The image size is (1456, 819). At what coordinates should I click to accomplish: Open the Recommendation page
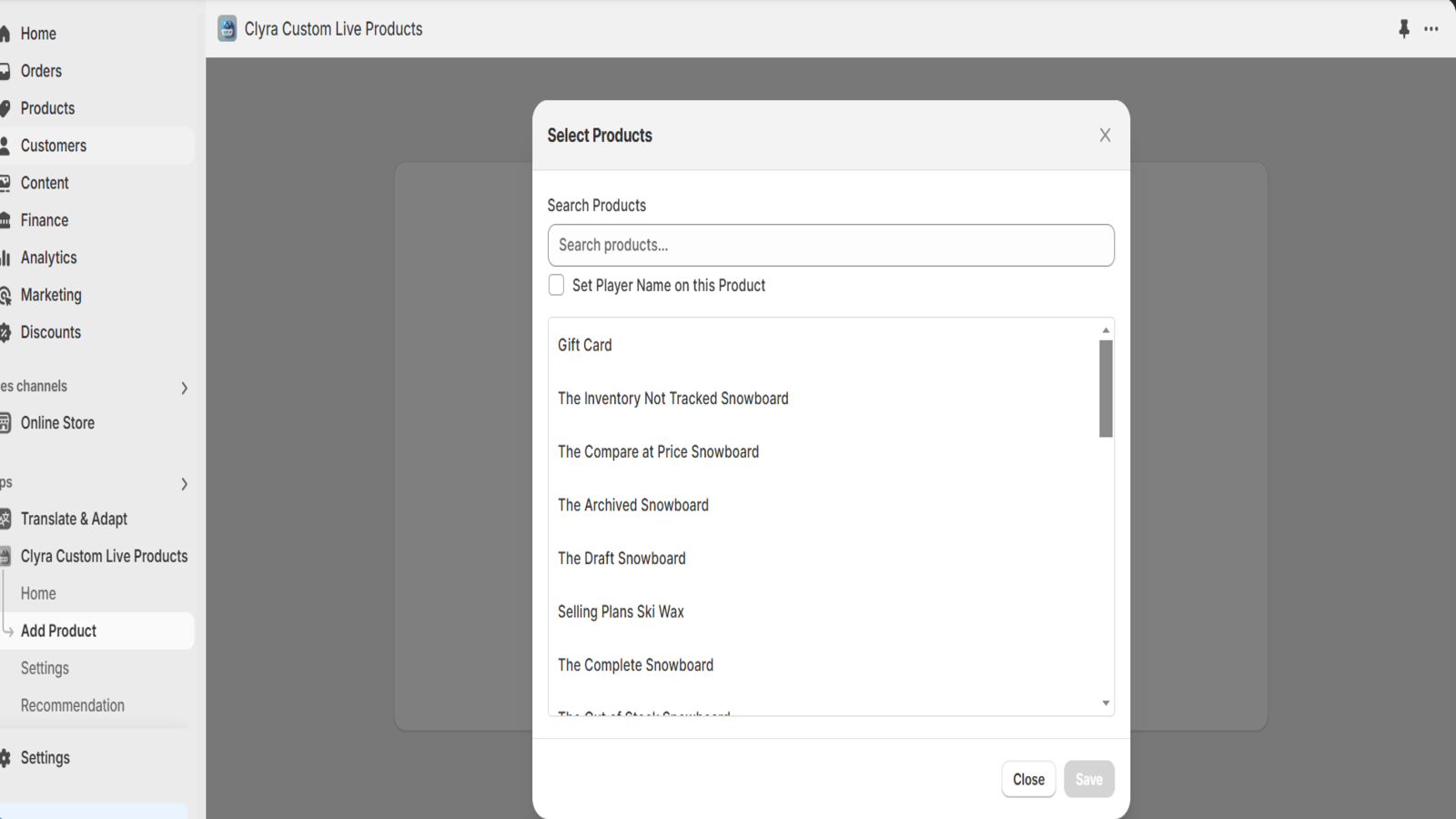click(72, 704)
